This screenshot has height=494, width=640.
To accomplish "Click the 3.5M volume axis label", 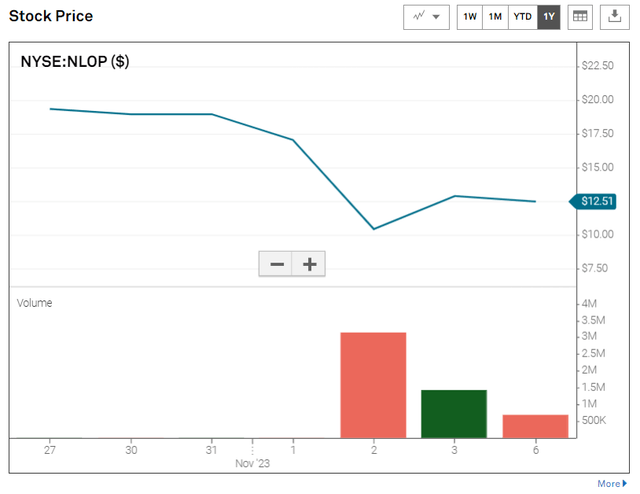I will [x=593, y=320].
